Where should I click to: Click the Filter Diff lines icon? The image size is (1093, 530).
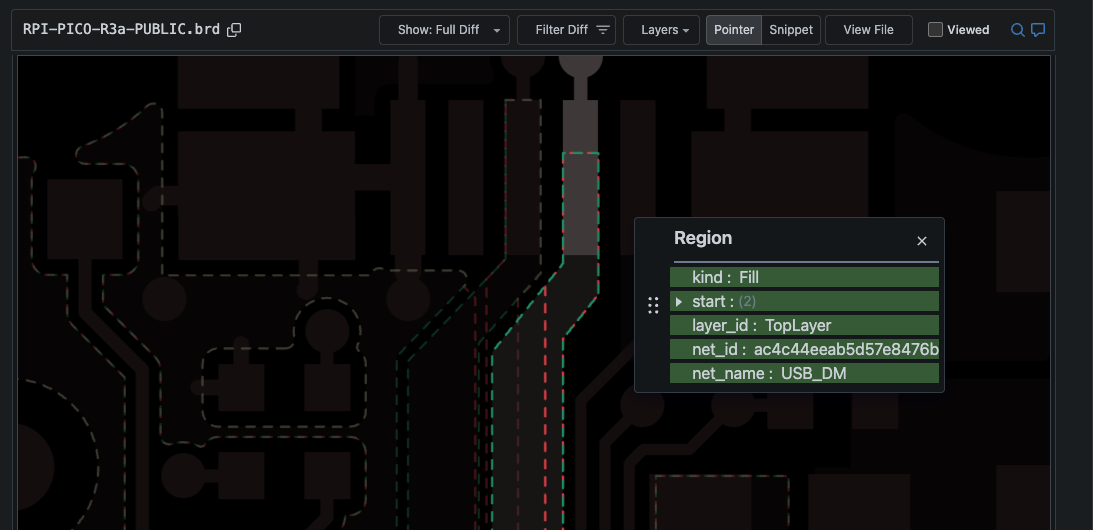click(603, 30)
